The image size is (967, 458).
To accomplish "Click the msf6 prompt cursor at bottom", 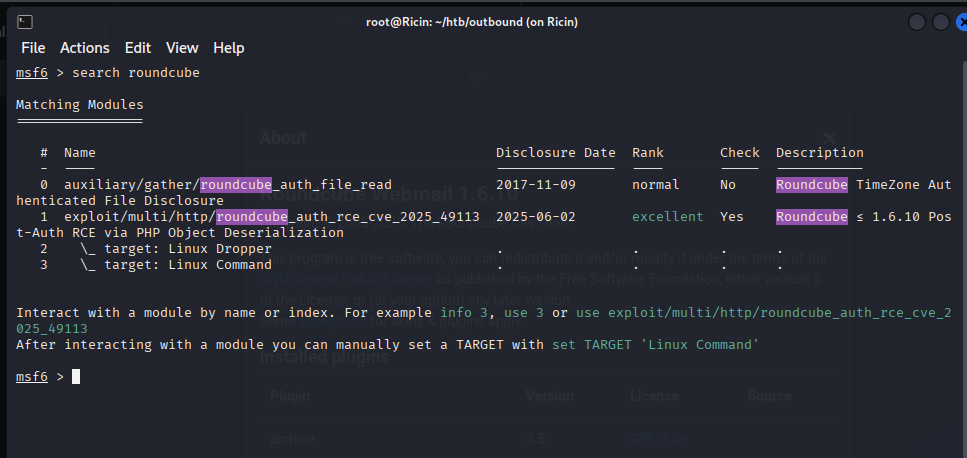I will point(76,377).
